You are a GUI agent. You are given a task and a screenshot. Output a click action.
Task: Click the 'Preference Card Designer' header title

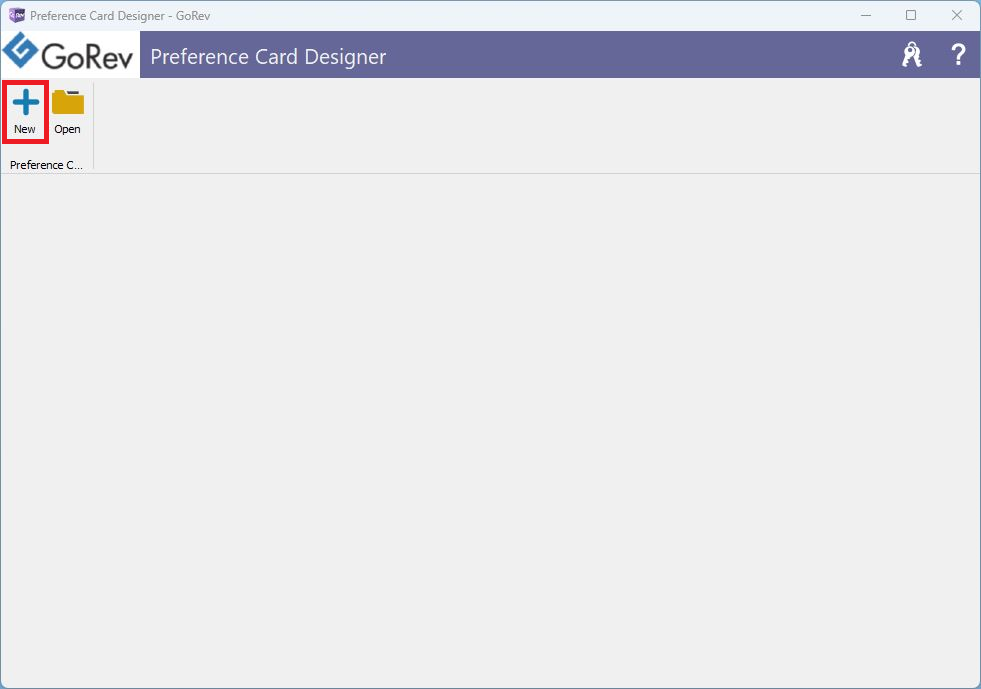coord(268,57)
